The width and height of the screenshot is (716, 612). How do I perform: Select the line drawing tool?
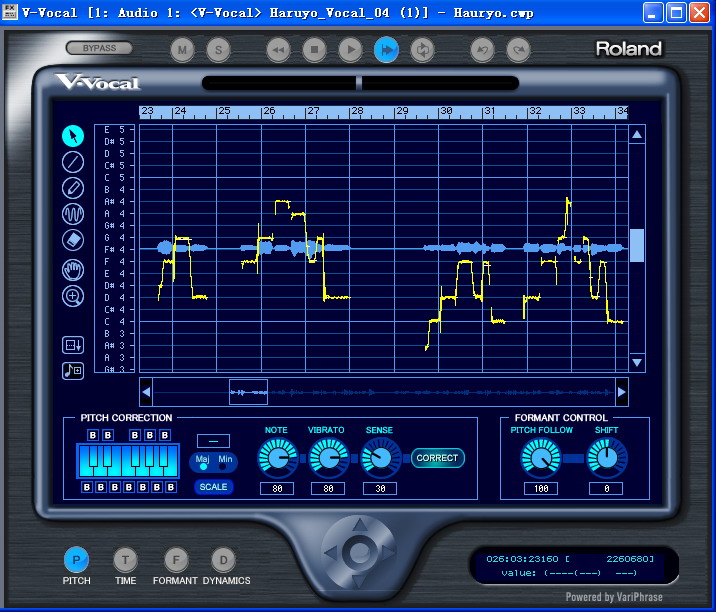point(73,162)
